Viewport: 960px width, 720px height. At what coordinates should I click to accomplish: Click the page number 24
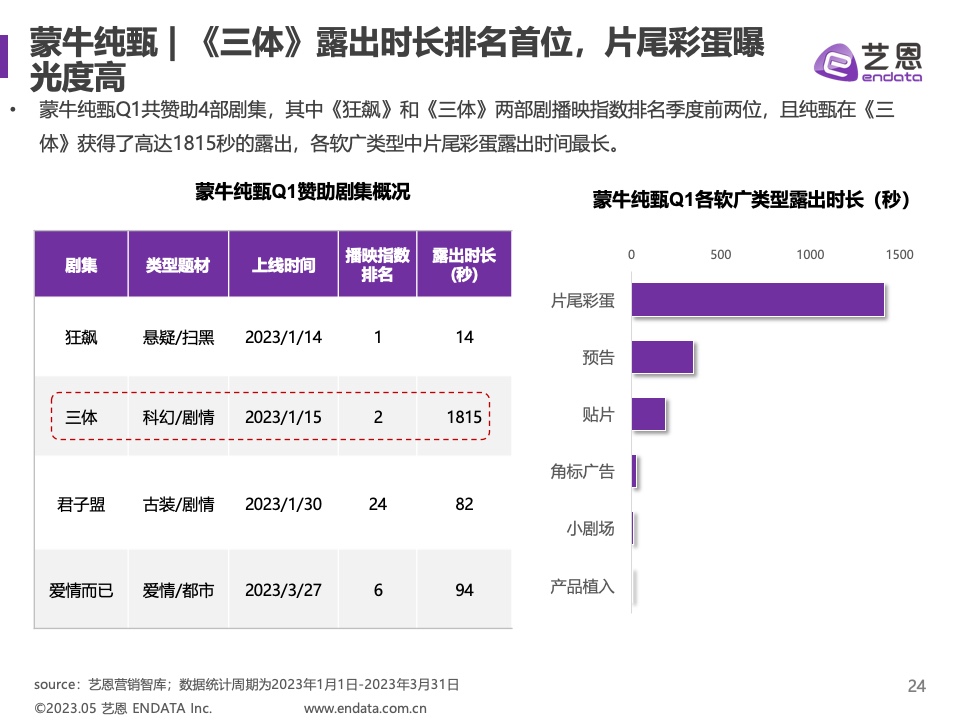click(x=917, y=686)
